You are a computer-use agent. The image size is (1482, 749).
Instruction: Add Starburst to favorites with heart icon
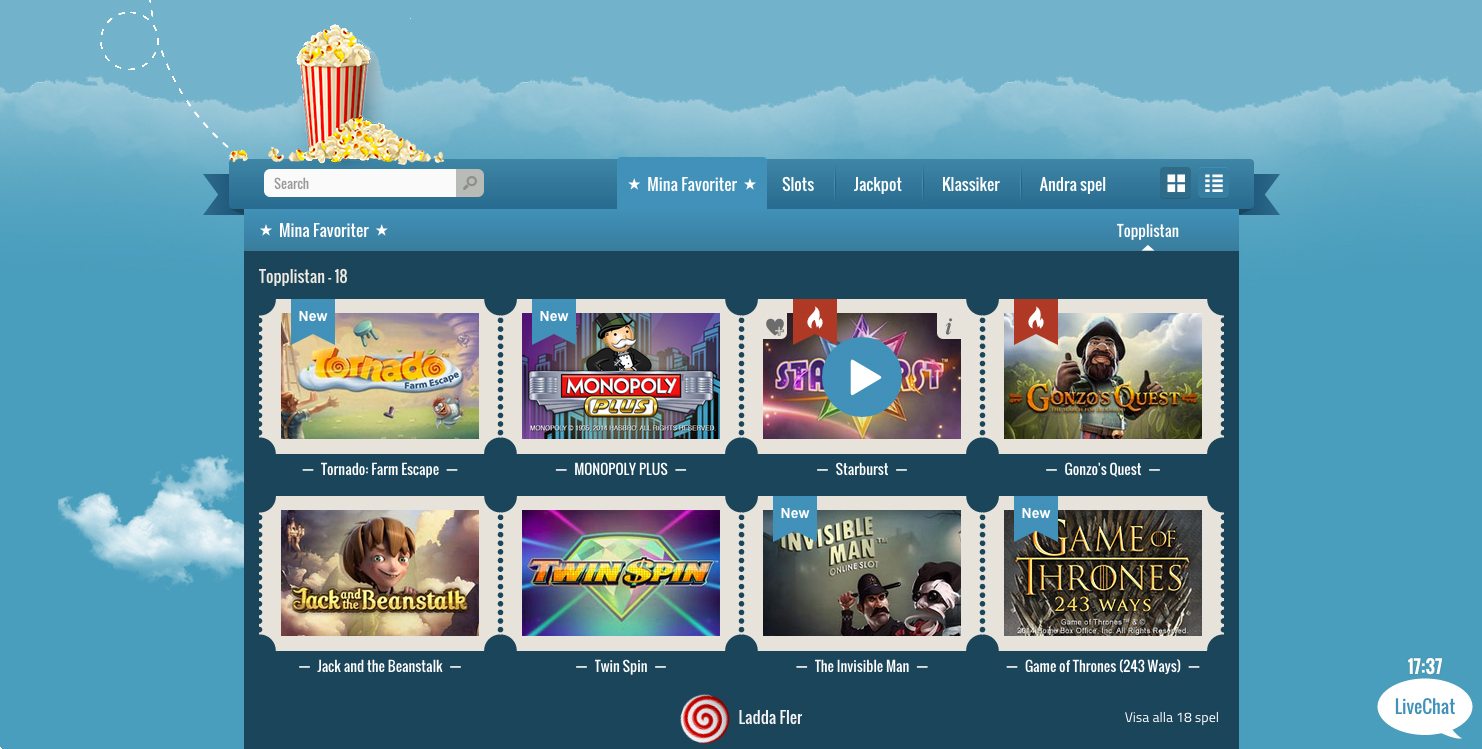[775, 326]
